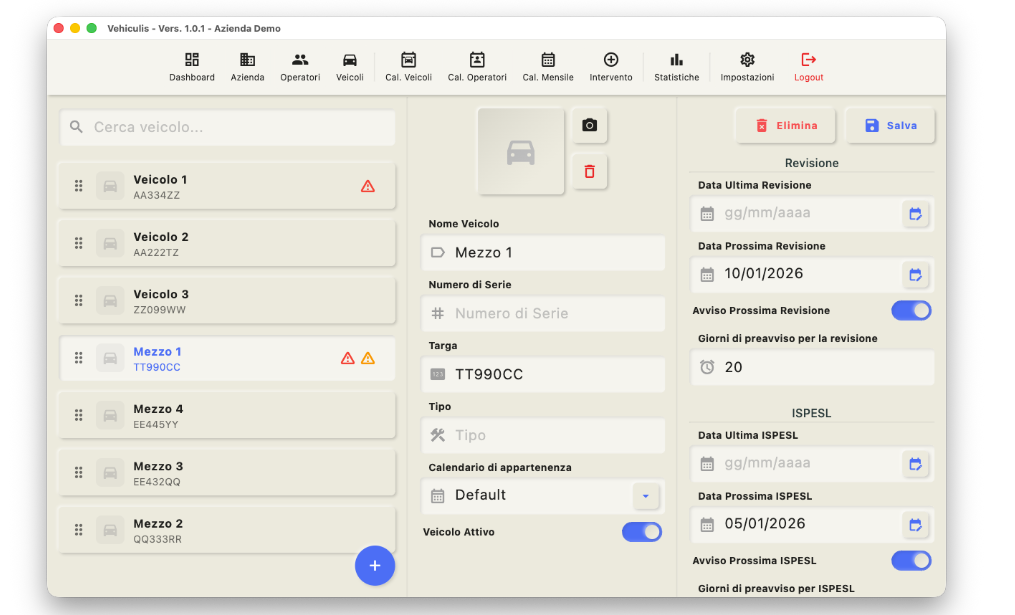Add a new vehicle with plus button
Image resolution: width=1015 pixels, height=615 pixels.
tap(375, 566)
